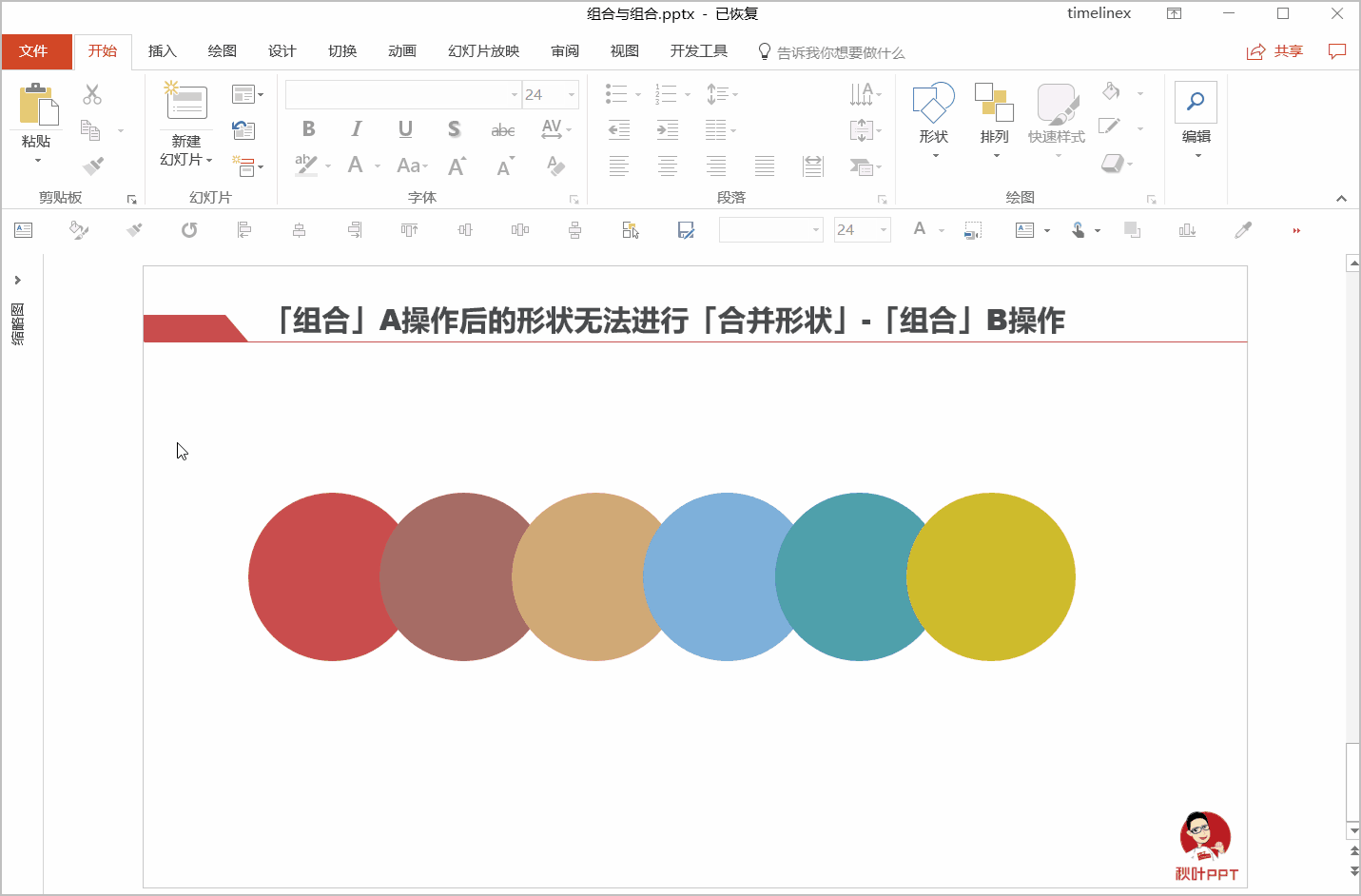1361x896 pixels.
Task: Click the Paste clipboard icon
Action: tap(38, 104)
